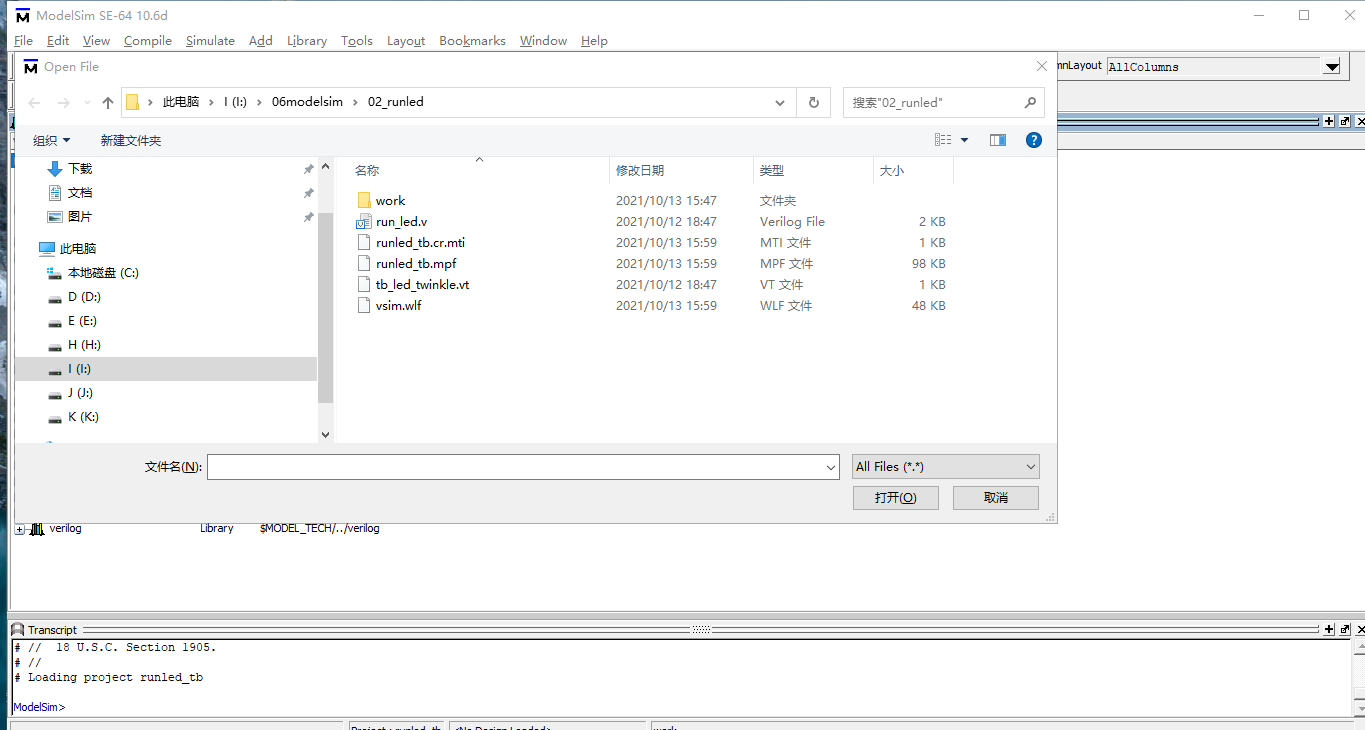Viewport: 1365px width, 730px height.
Task: Select runled_tb.cr.mti file
Action: pyautogui.click(x=420, y=243)
